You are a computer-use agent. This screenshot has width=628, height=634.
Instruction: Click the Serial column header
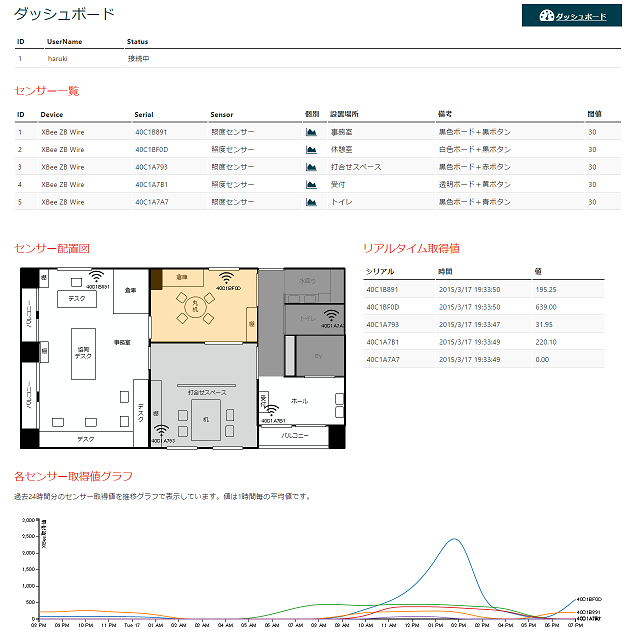tap(144, 115)
